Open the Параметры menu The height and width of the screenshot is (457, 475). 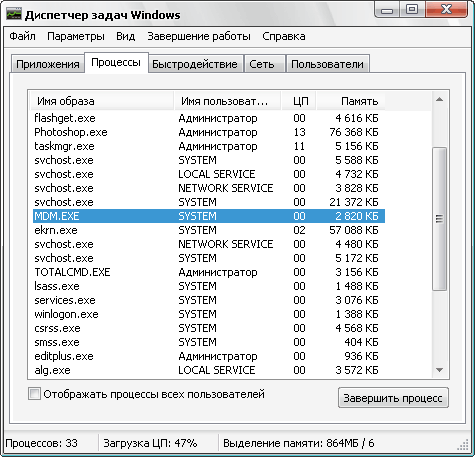[x=76, y=36]
